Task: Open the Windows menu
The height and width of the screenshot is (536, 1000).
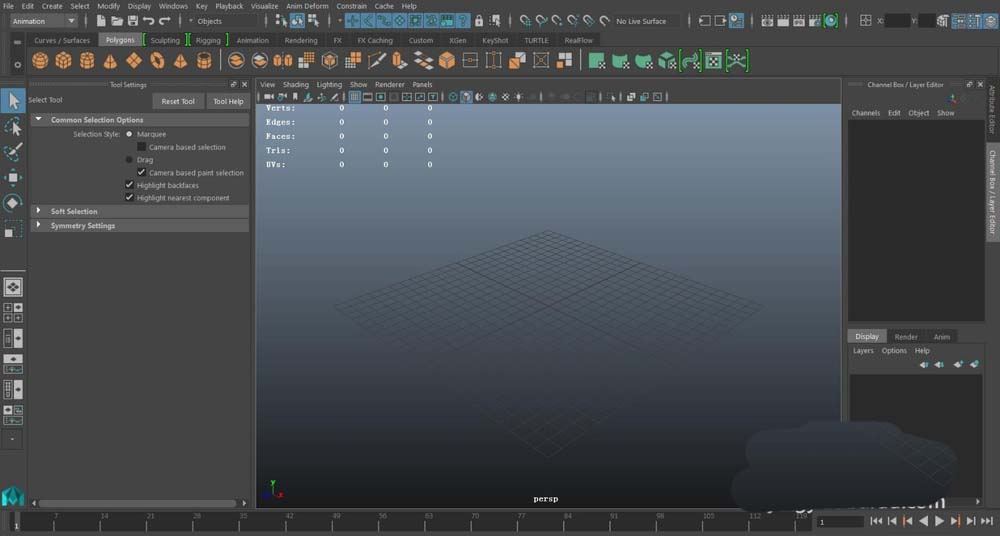Action: (x=173, y=6)
